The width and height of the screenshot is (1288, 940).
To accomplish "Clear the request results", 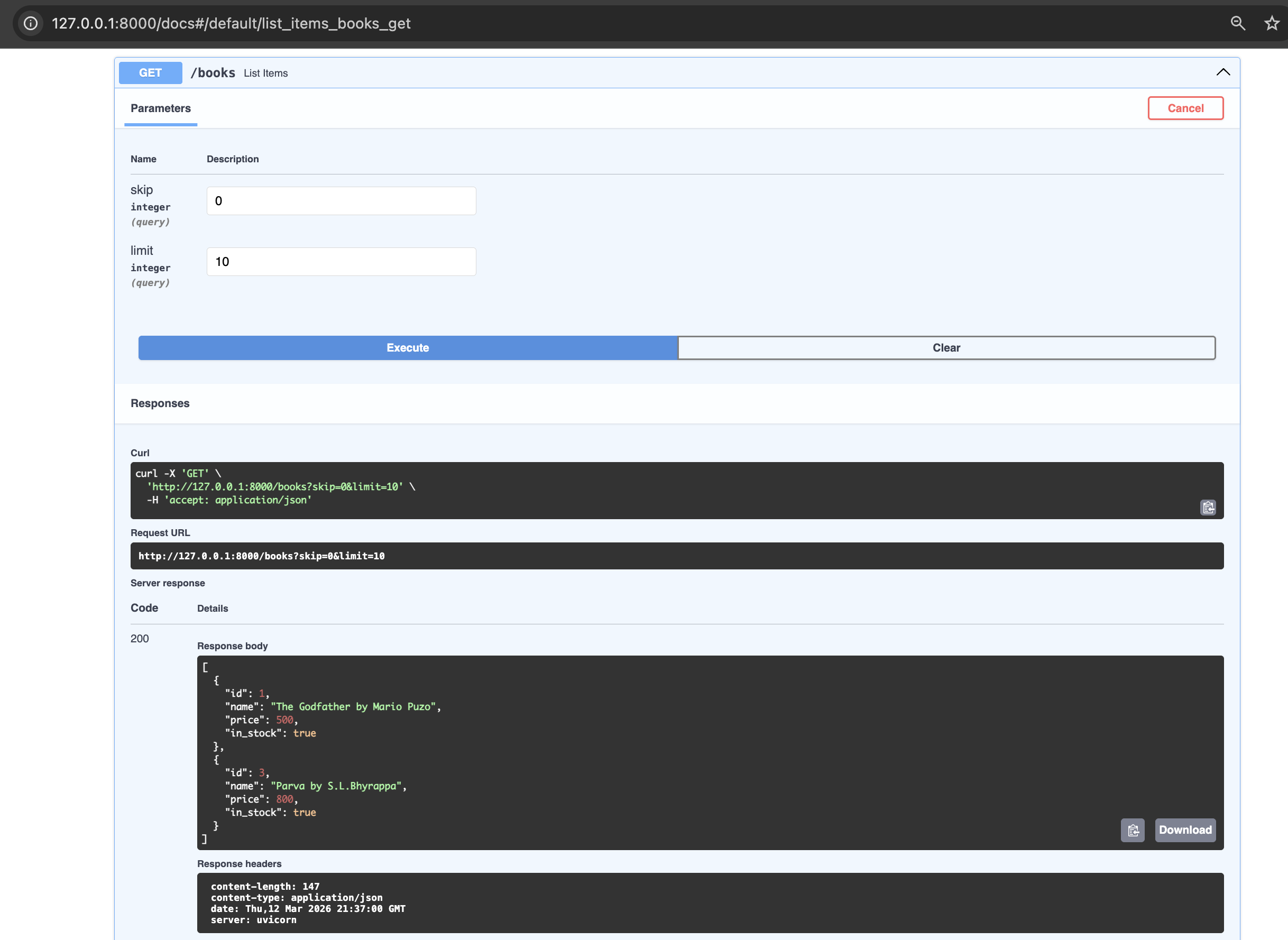I will pyautogui.click(x=946, y=348).
